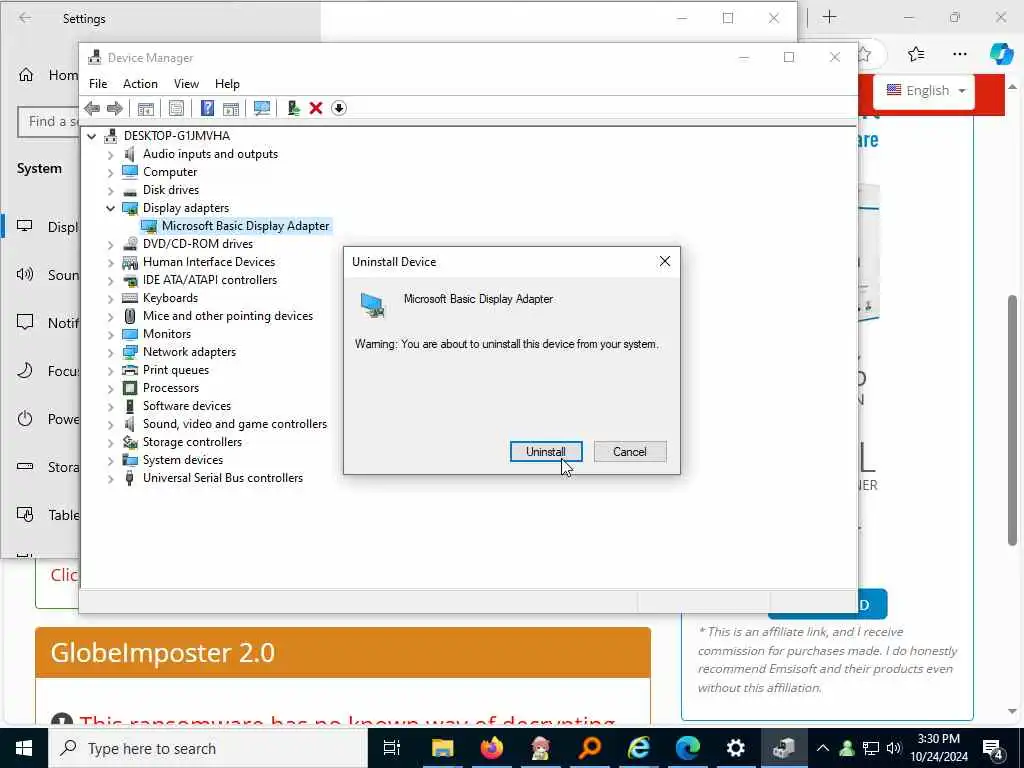Viewport: 1024px width, 768px height.
Task: Click Cancel in the Uninstall Device dialog
Action: [x=630, y=451]
